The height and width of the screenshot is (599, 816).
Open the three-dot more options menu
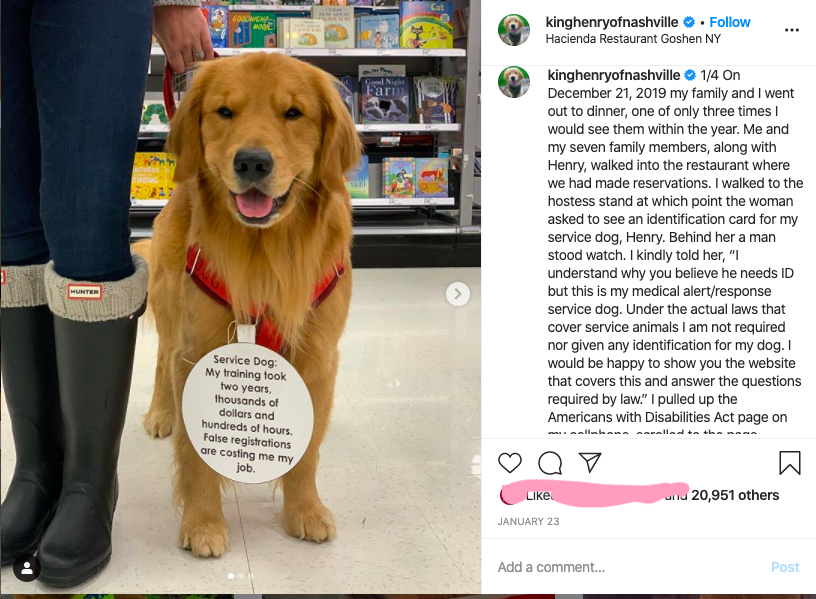click(792, 30)
